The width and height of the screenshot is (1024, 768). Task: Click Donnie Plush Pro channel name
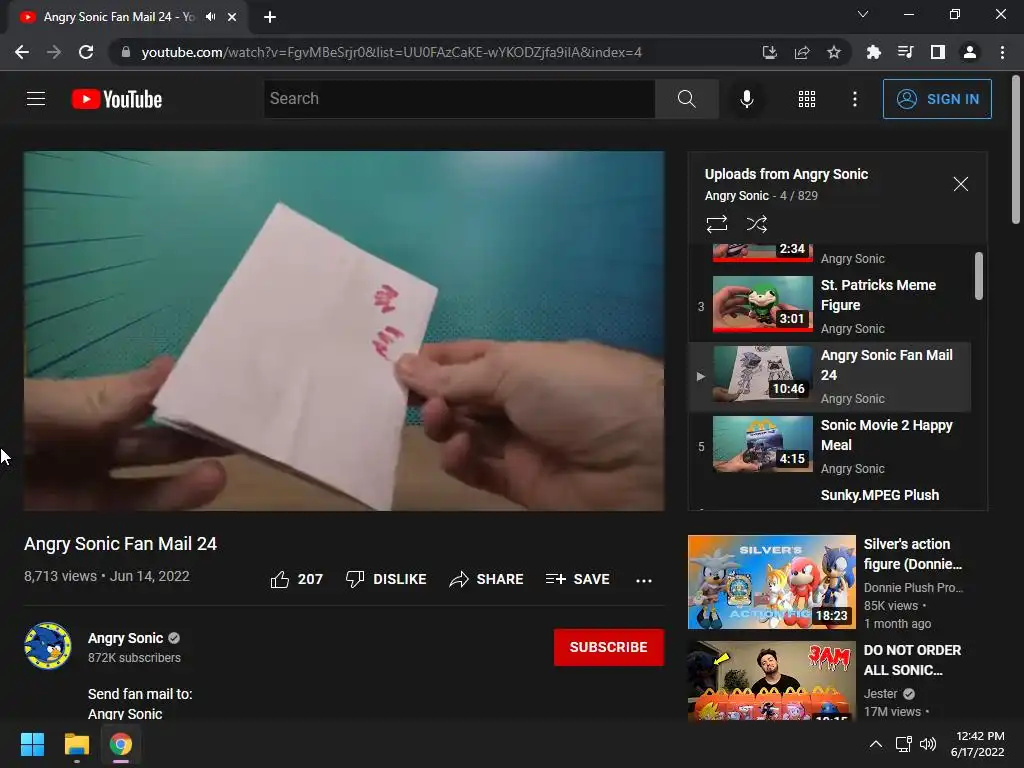[x=913, y=588]
